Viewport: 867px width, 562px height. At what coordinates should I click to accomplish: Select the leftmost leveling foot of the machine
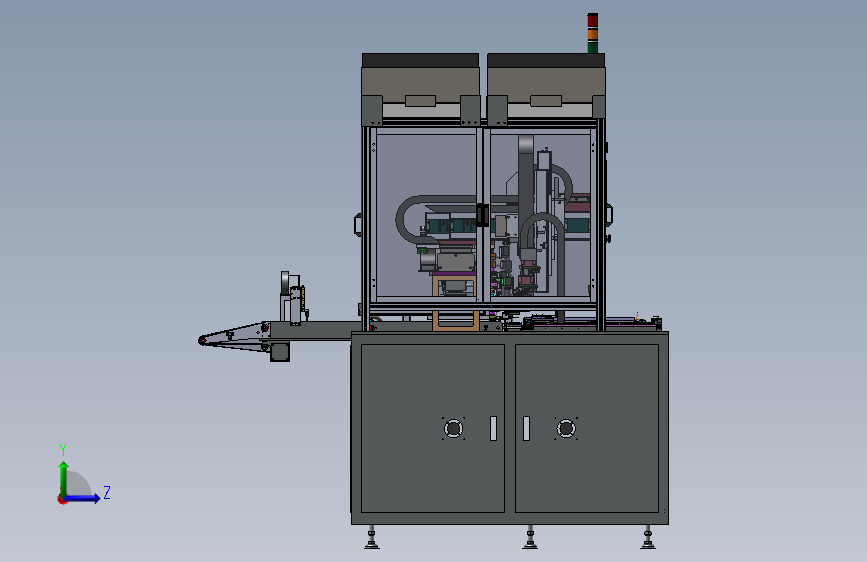coord(372,537)
